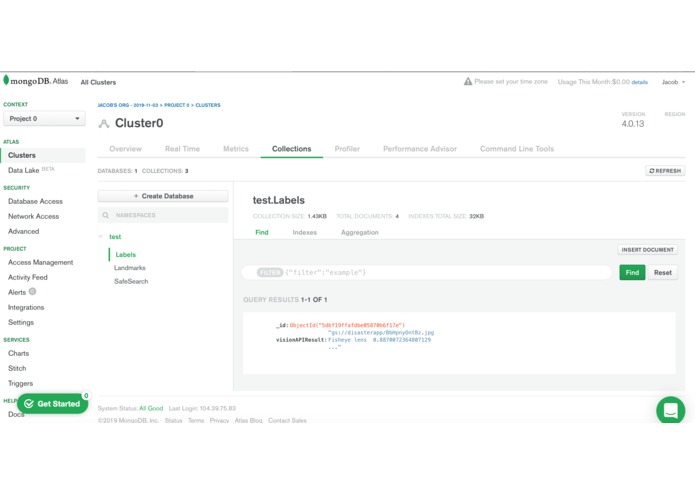The height and width of the screenshot is (494, 695).
Task: Open Triggers under Services
Action: click(20, 384)
